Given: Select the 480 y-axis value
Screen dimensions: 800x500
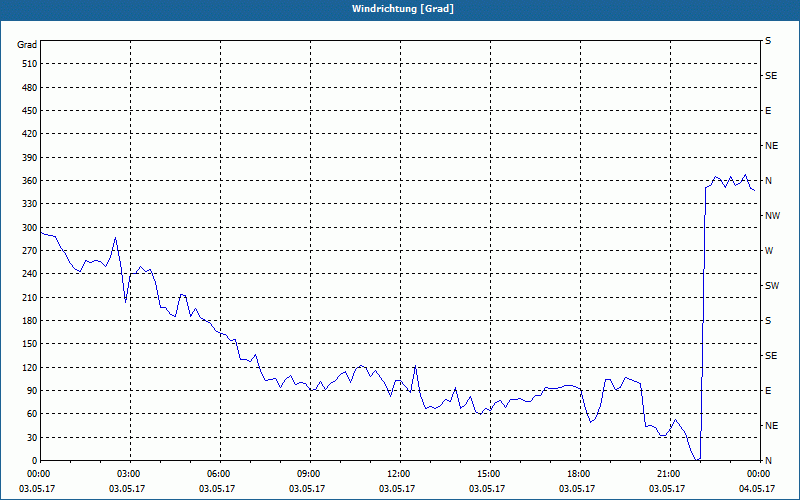Looking at the screenshot, I should [30, 88].
